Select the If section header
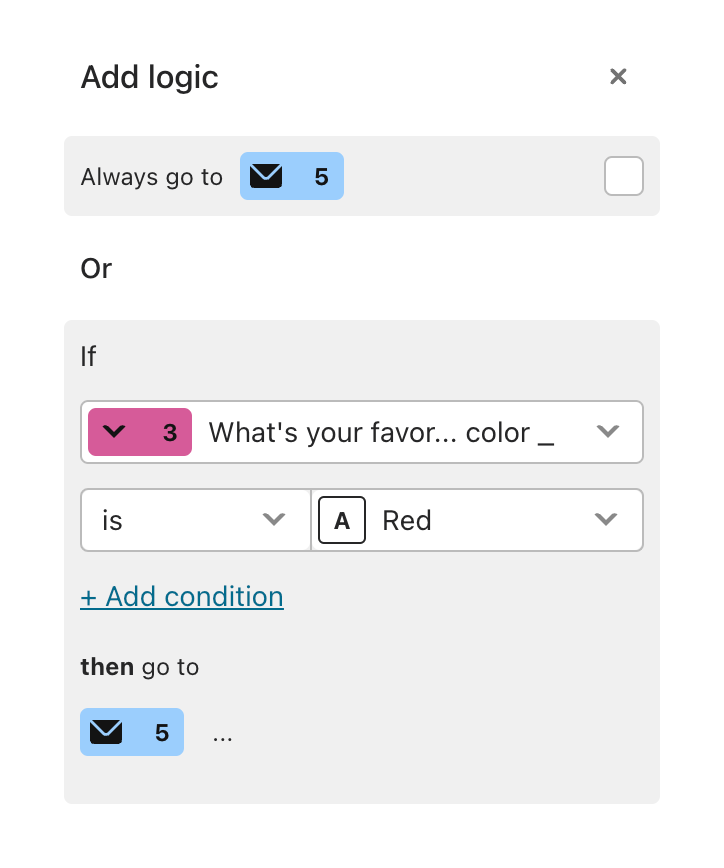 (x=88, y=356)
